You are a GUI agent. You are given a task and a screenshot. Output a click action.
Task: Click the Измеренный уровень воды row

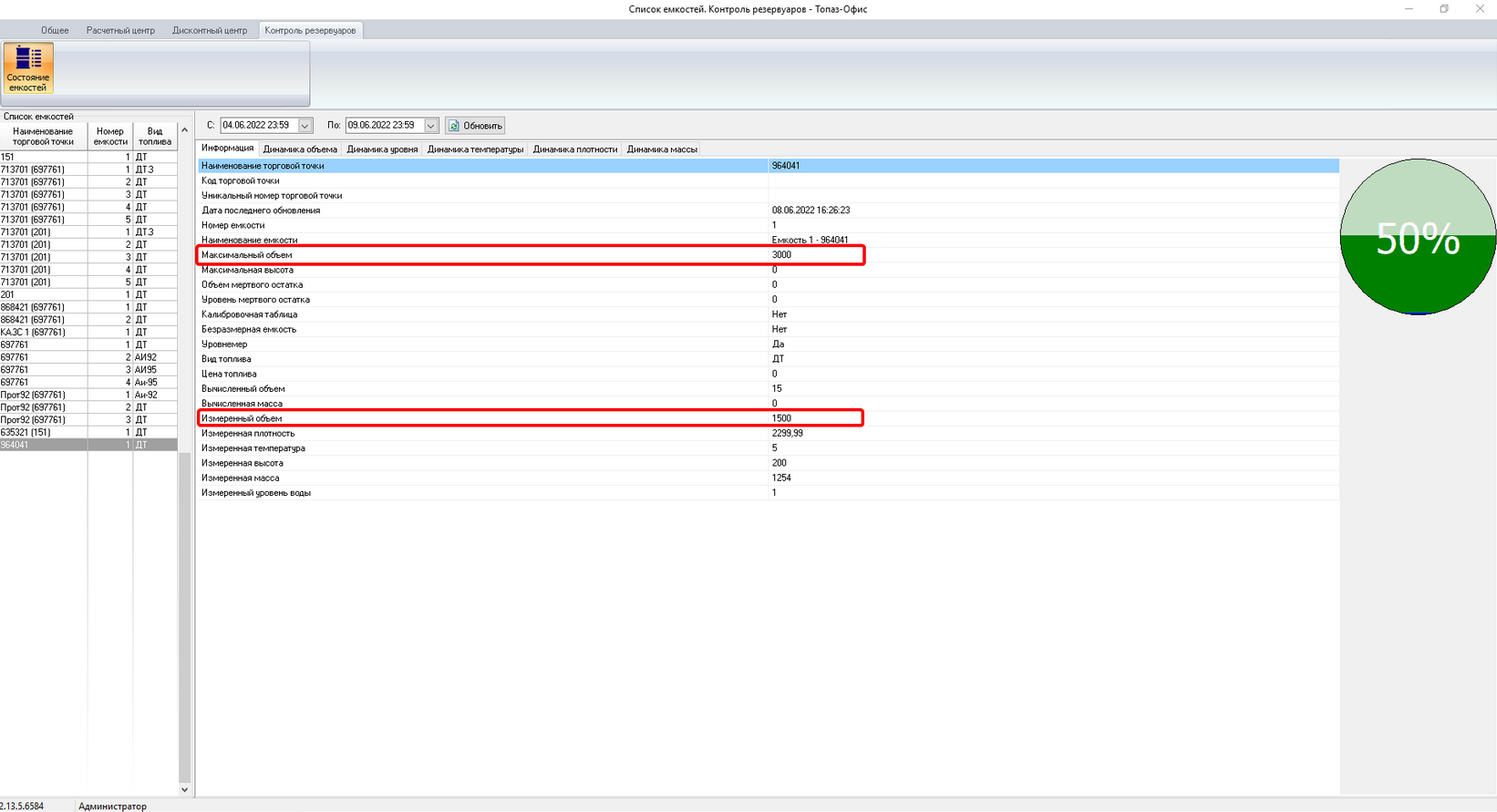(769, 493)
